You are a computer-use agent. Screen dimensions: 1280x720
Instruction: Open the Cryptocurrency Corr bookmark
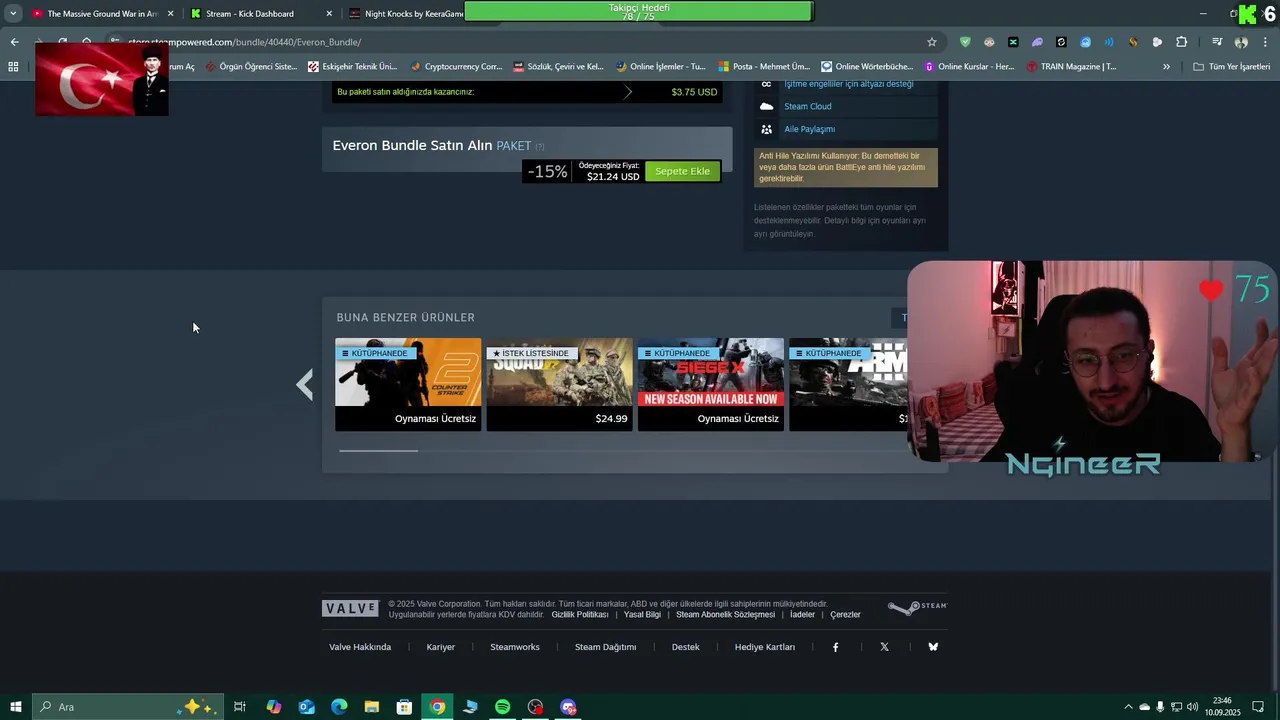tap(456, 67)
